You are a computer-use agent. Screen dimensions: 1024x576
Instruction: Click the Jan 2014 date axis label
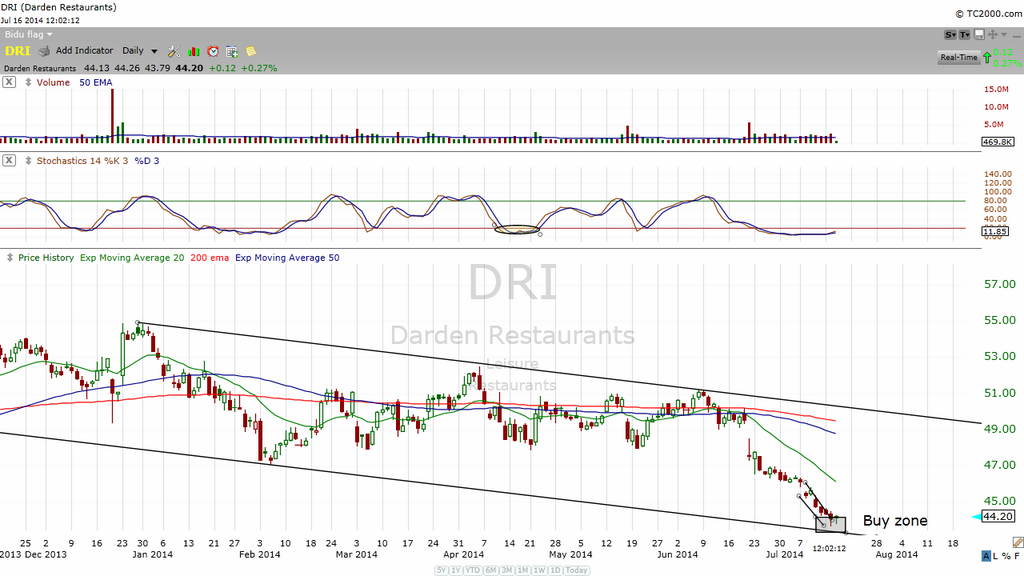[152, 554]
